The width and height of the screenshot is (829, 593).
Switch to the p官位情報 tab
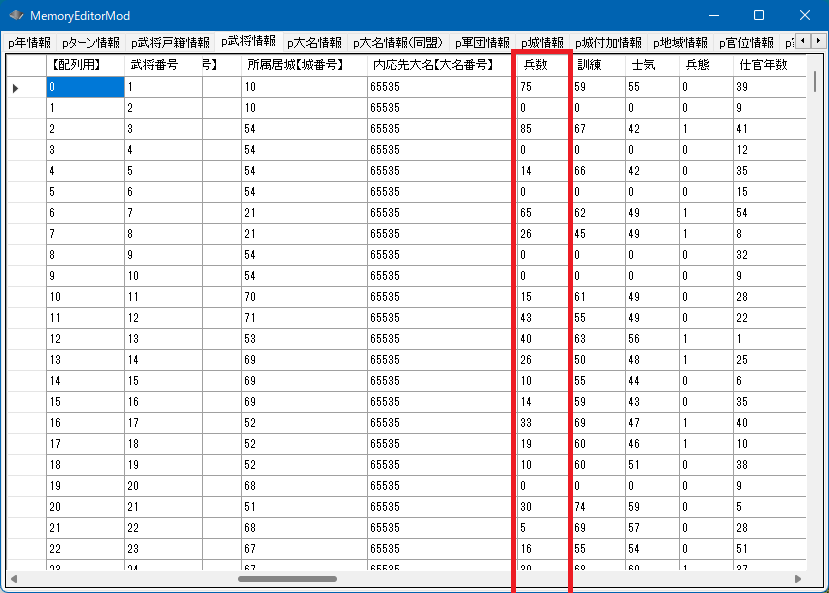(x=746, y=43)
